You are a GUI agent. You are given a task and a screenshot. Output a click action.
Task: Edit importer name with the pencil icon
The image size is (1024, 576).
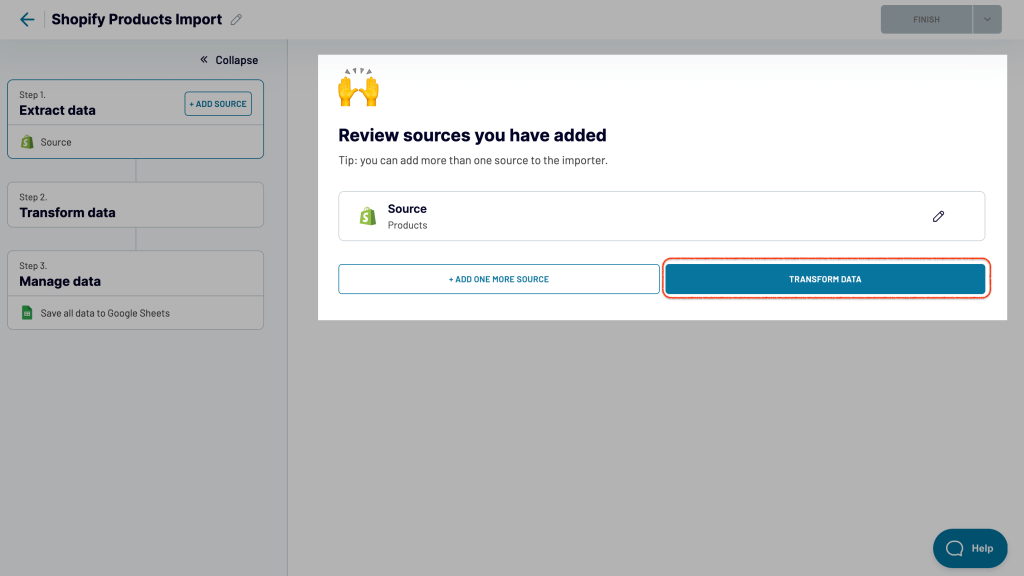click(x=236, y=20)
